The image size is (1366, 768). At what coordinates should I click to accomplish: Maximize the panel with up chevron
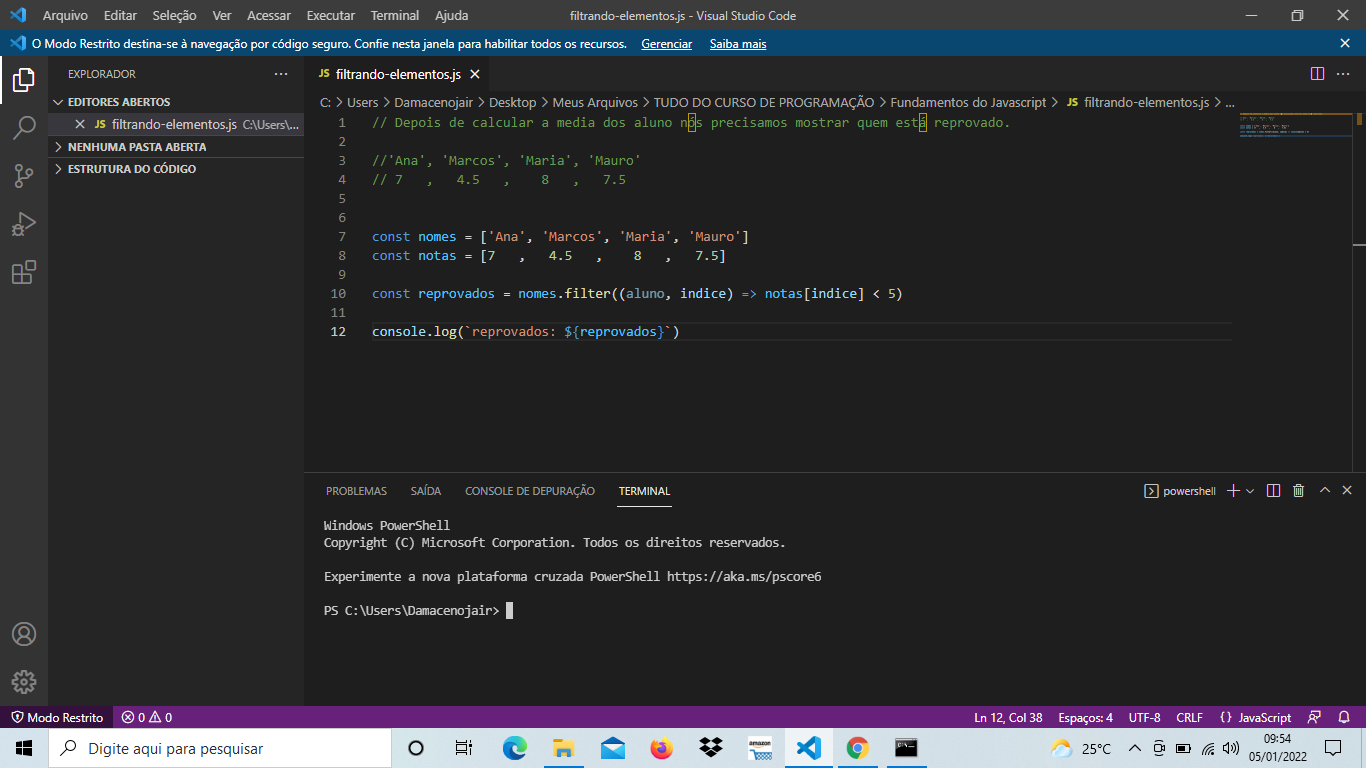click(x=1324, y=491)
